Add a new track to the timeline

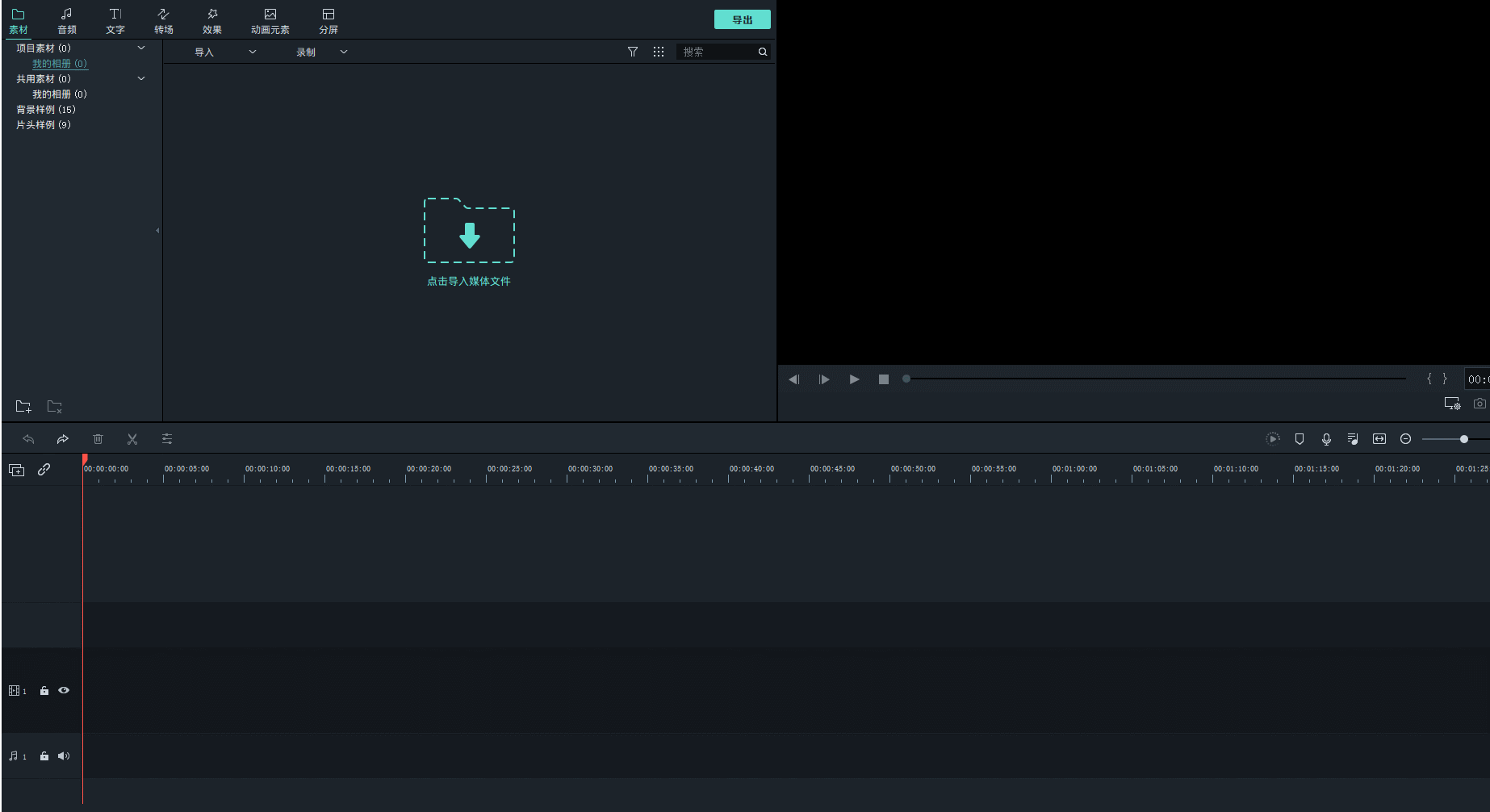16,470
